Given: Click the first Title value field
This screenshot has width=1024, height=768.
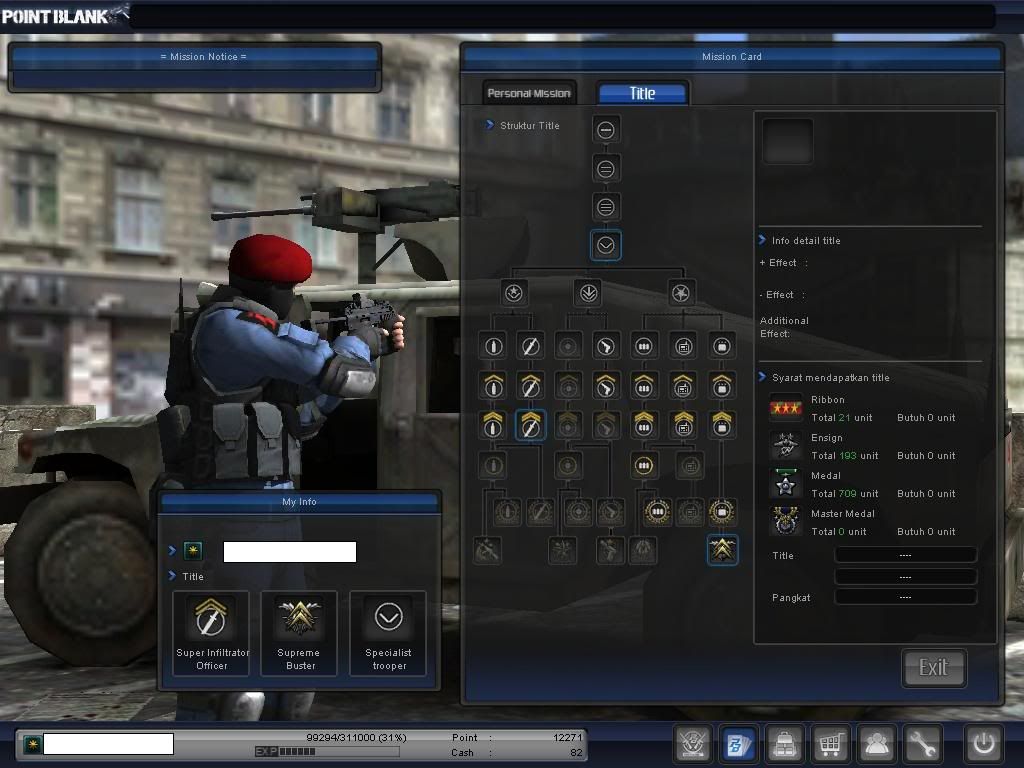Looking at the screenshot, I should (x=906, y=555).
